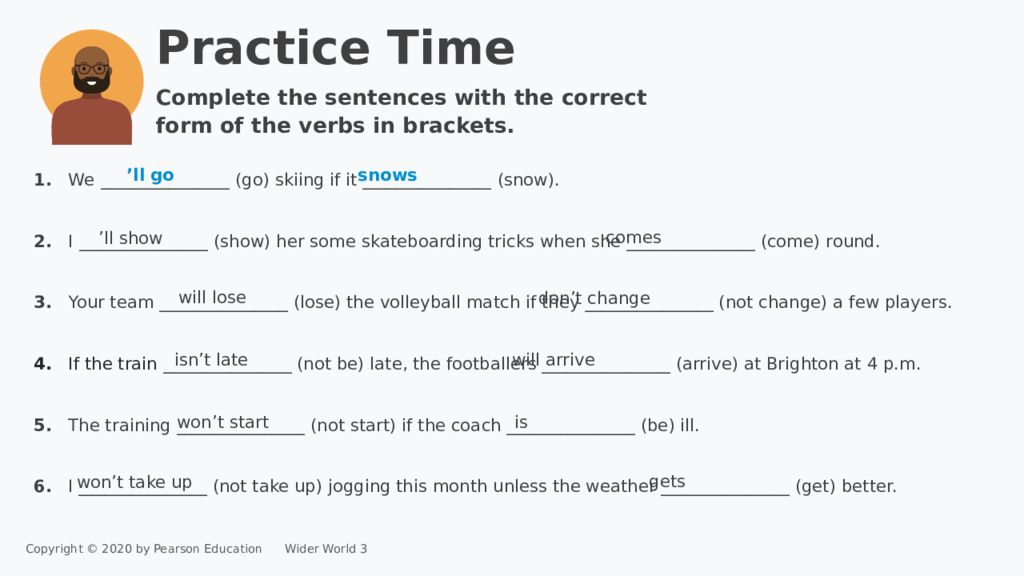The image size is (1024, 576).
Task: Click the teacher avatar illustration
Action: pyautogui.click(x=91, y=87)
